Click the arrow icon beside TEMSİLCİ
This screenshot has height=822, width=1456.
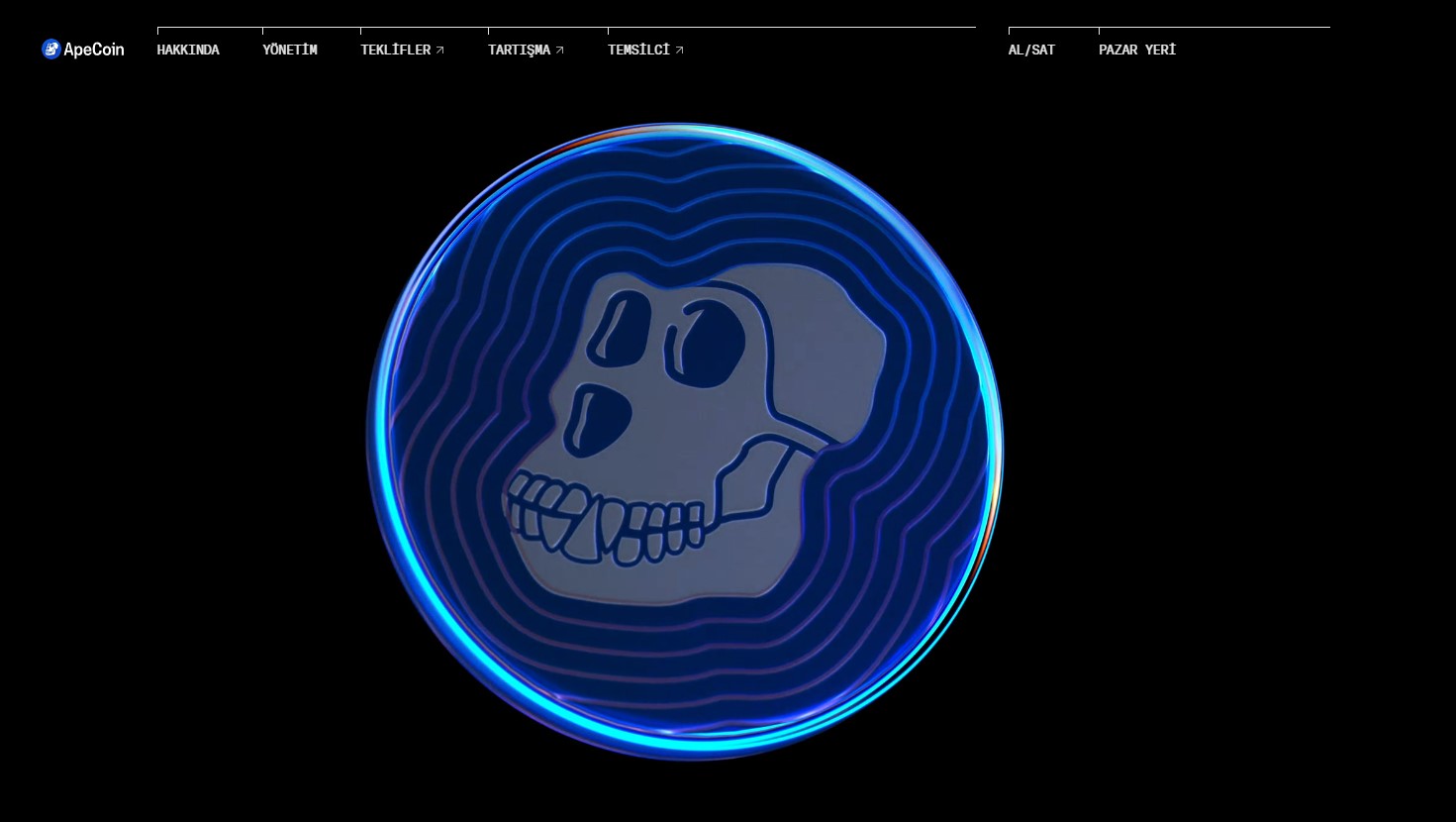pyautogui.click(x=679, y=50)
